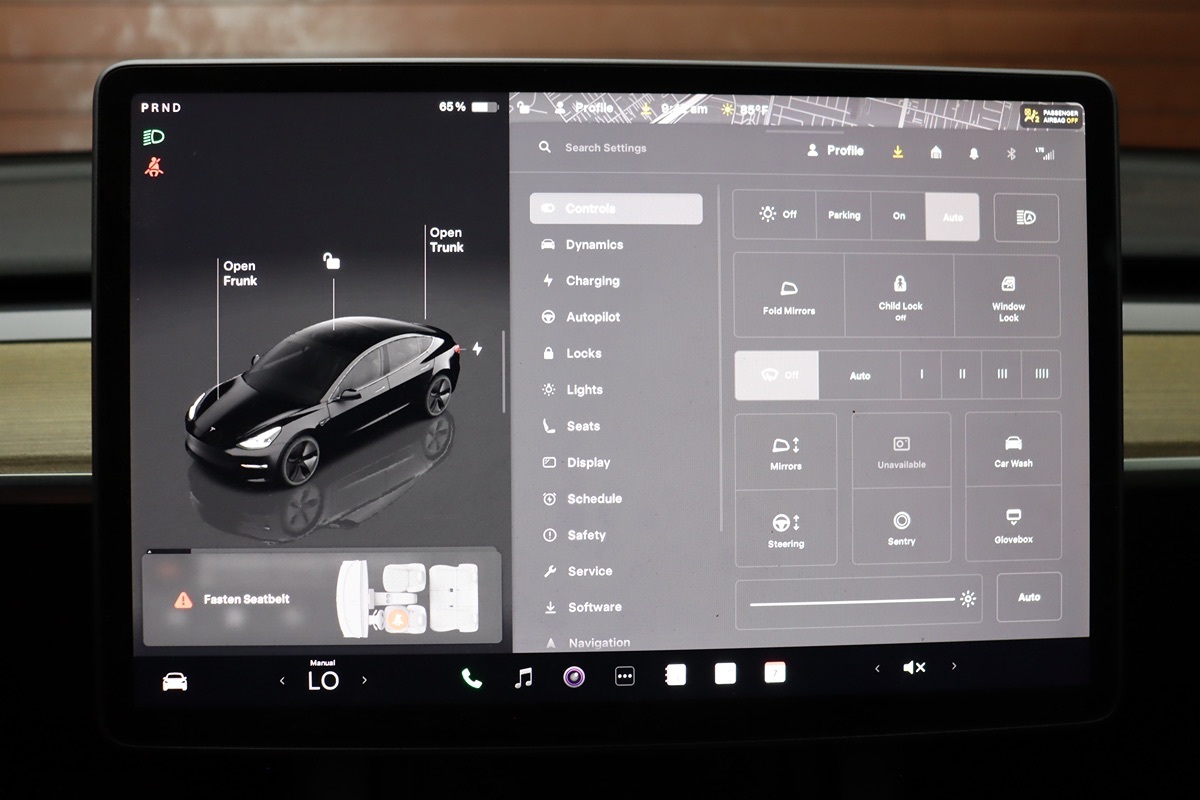Tap Open Trunk

pos(447,240)
